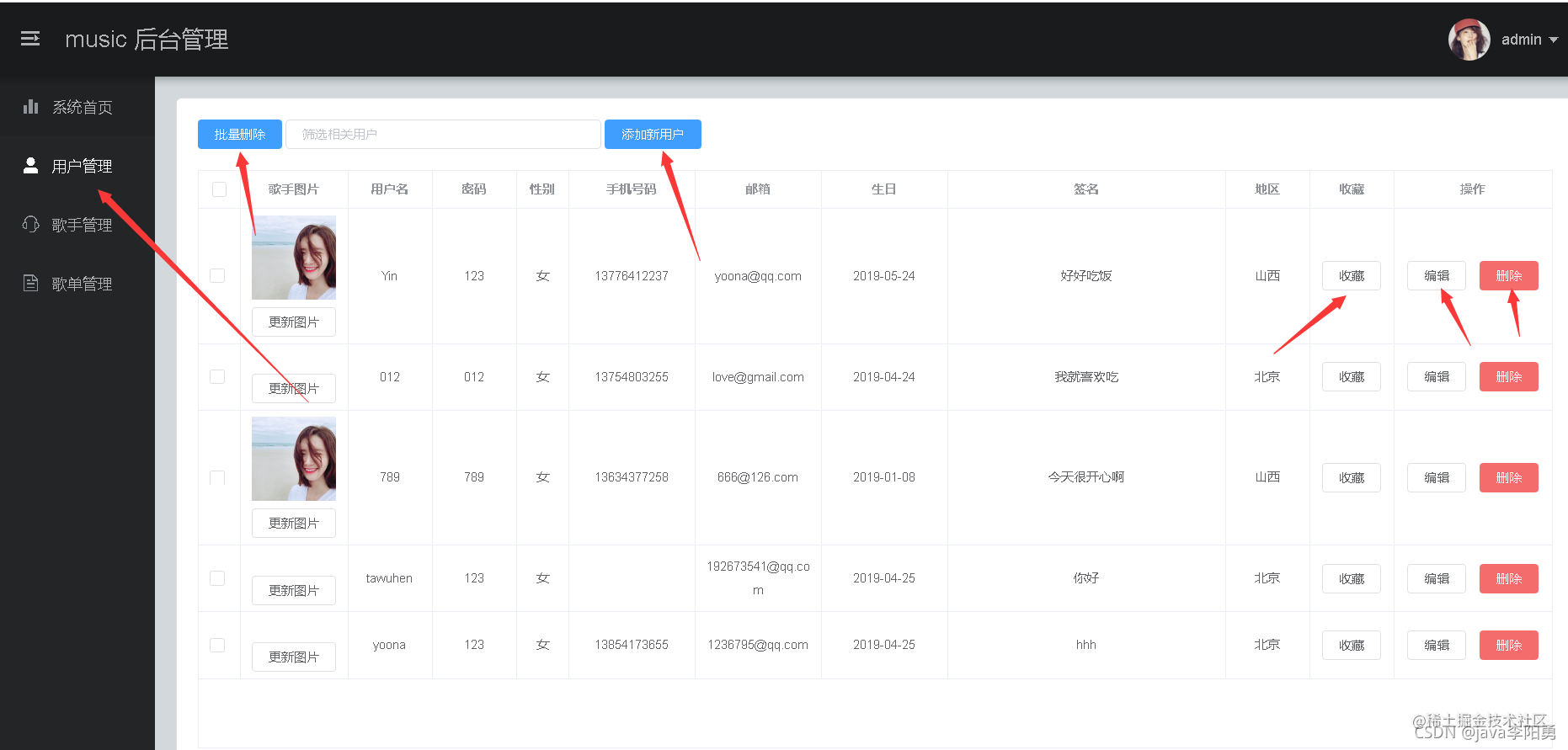Check the checkbox for user Yin
This screenshot has height=750, width=1568.
point(217,276)
